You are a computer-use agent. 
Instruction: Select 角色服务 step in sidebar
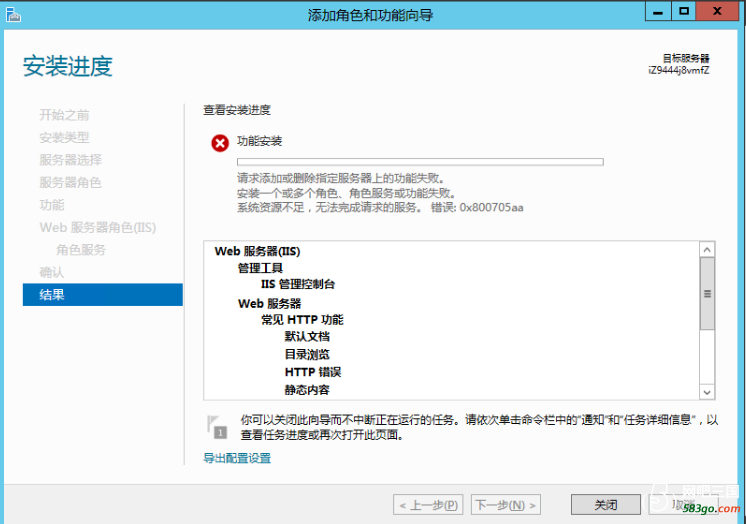(x=81, y=250)
